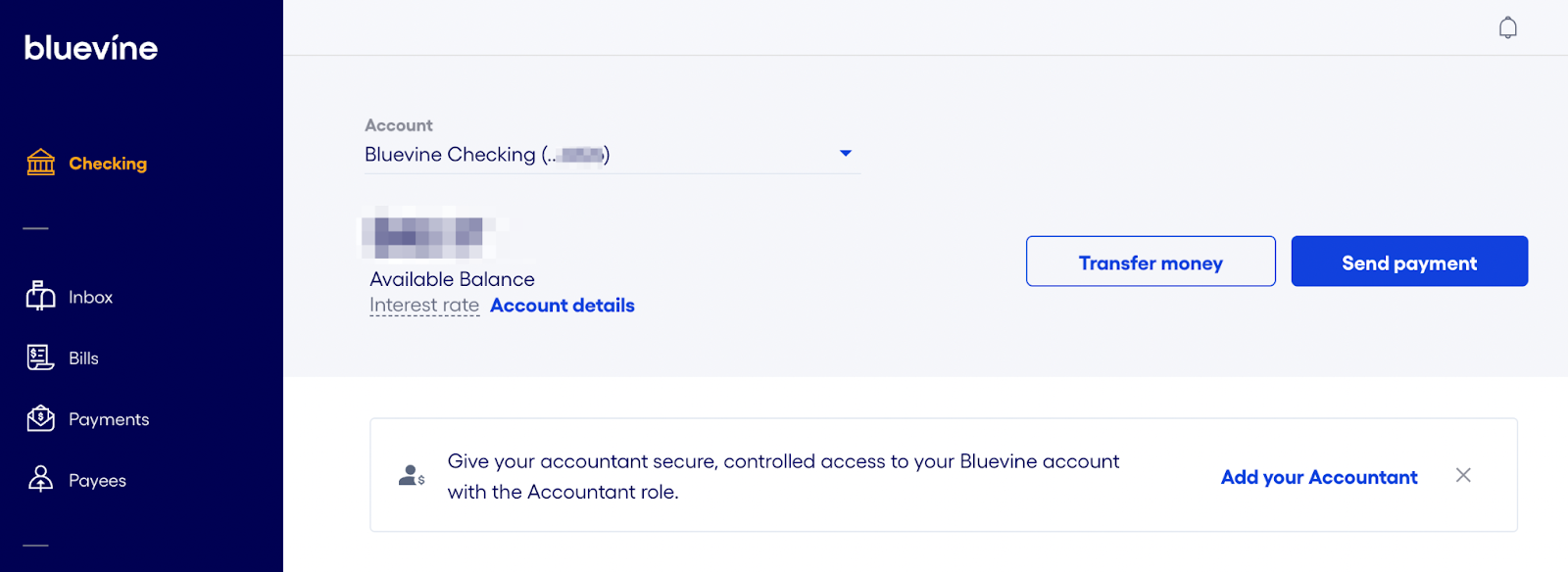Click the Bluevine logo

(x=91, y=48)
